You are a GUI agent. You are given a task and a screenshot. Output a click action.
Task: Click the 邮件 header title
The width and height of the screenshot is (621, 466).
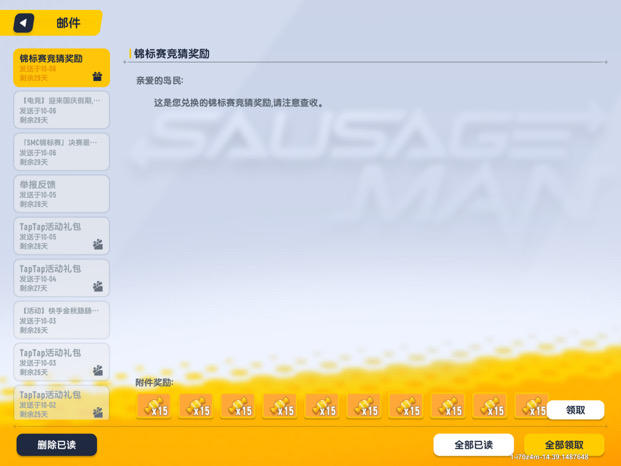point(68,23)
